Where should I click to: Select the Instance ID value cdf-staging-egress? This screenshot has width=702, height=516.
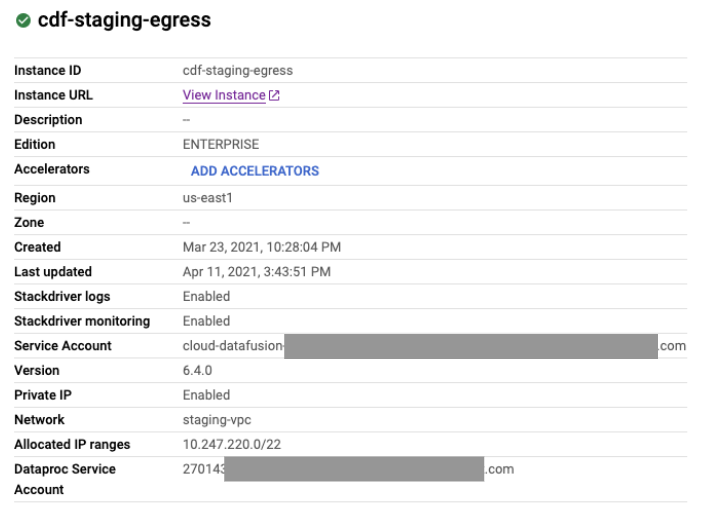237,71
